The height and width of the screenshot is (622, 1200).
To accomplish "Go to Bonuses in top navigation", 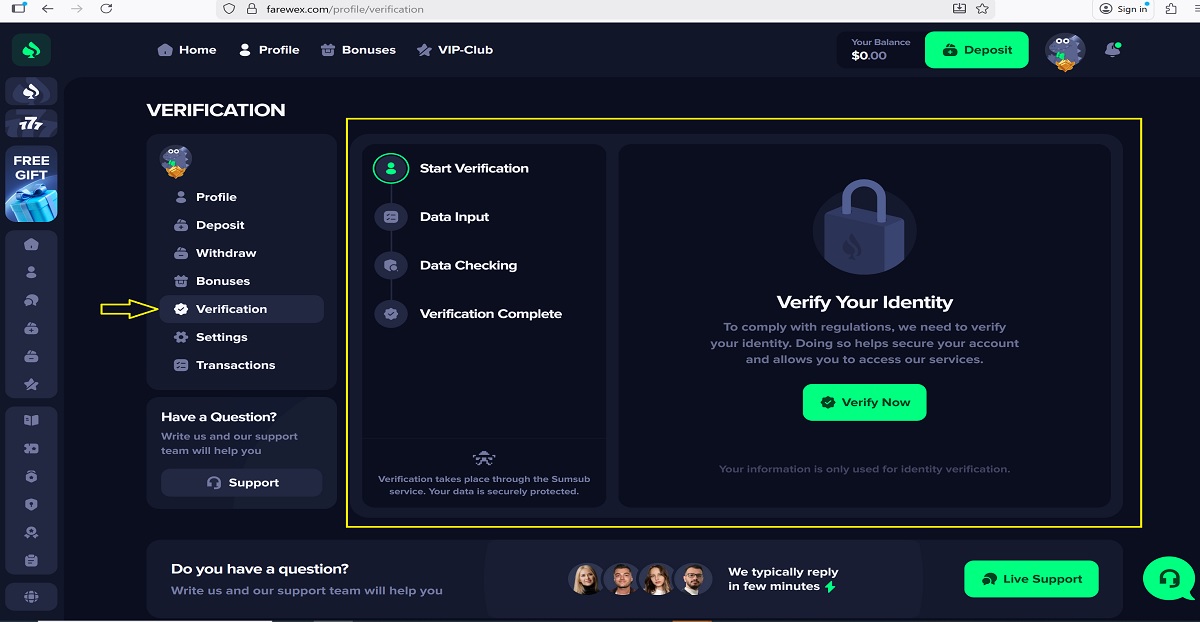I will (x=358, y=50).
